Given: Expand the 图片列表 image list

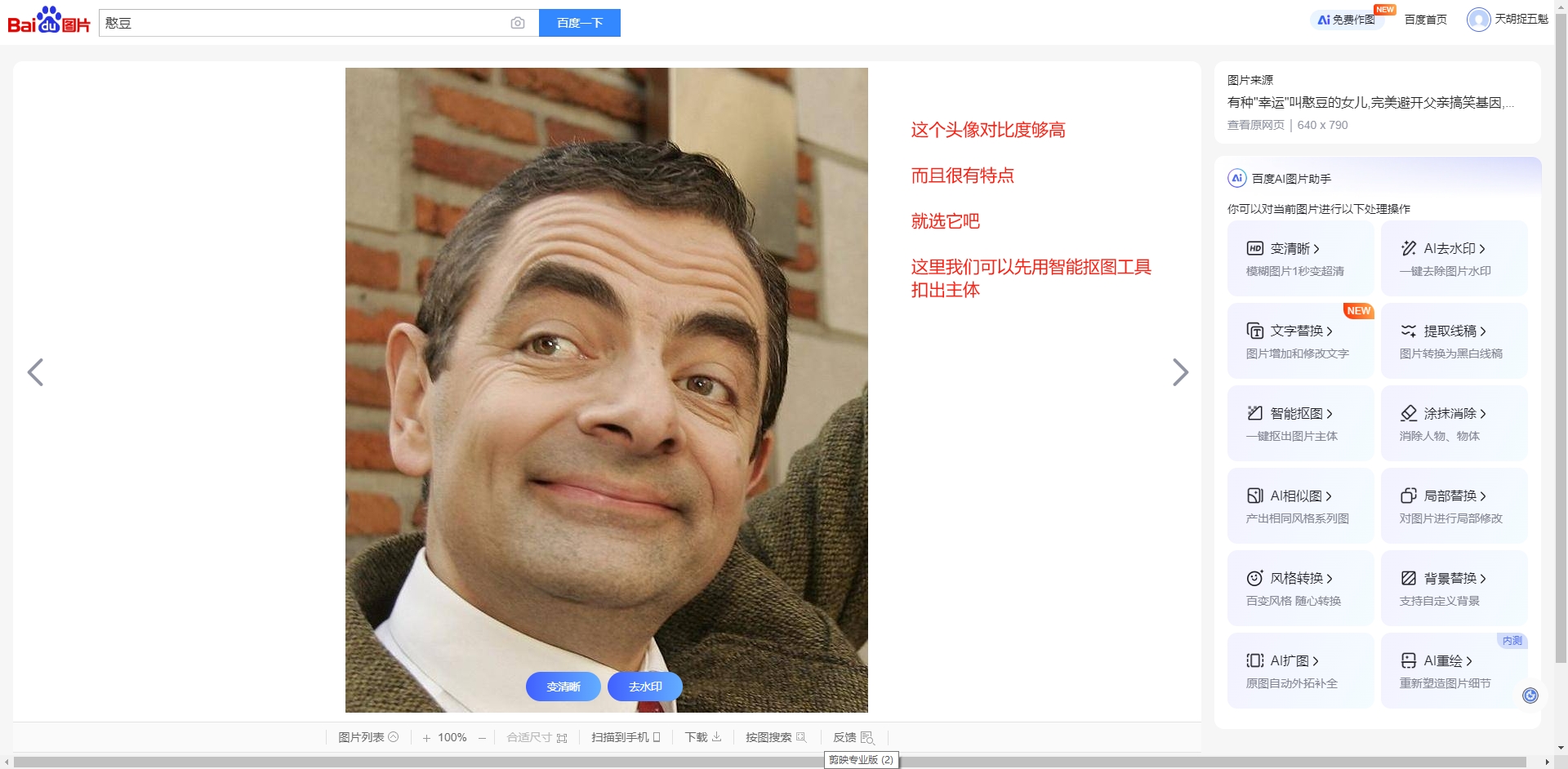Looking at the screenshot, I should pyautogui.click(x=368, y=737).
